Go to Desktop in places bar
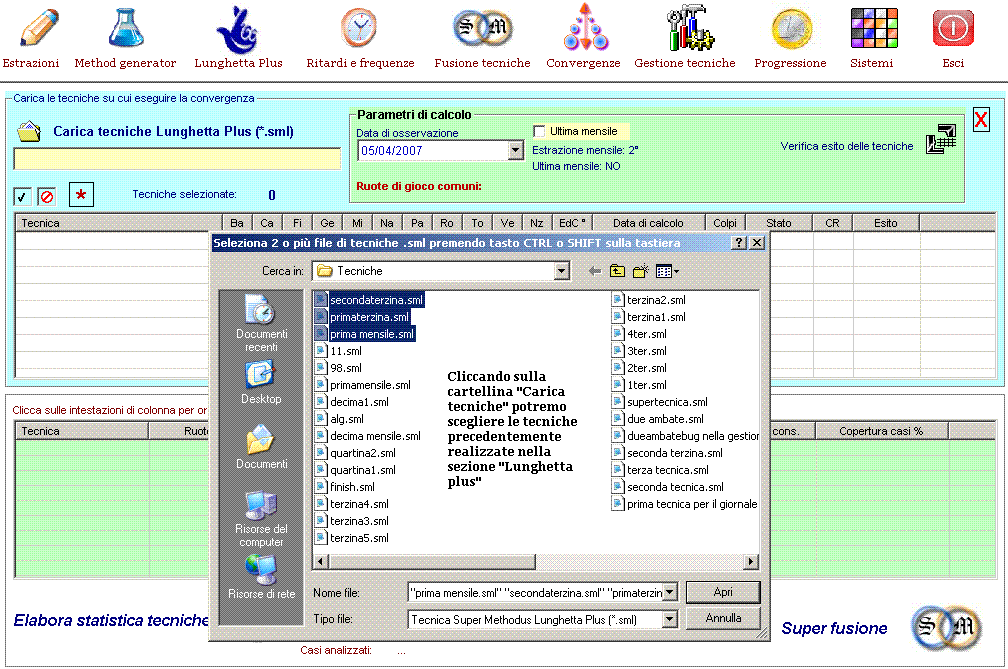 click(x=261, y=382)
